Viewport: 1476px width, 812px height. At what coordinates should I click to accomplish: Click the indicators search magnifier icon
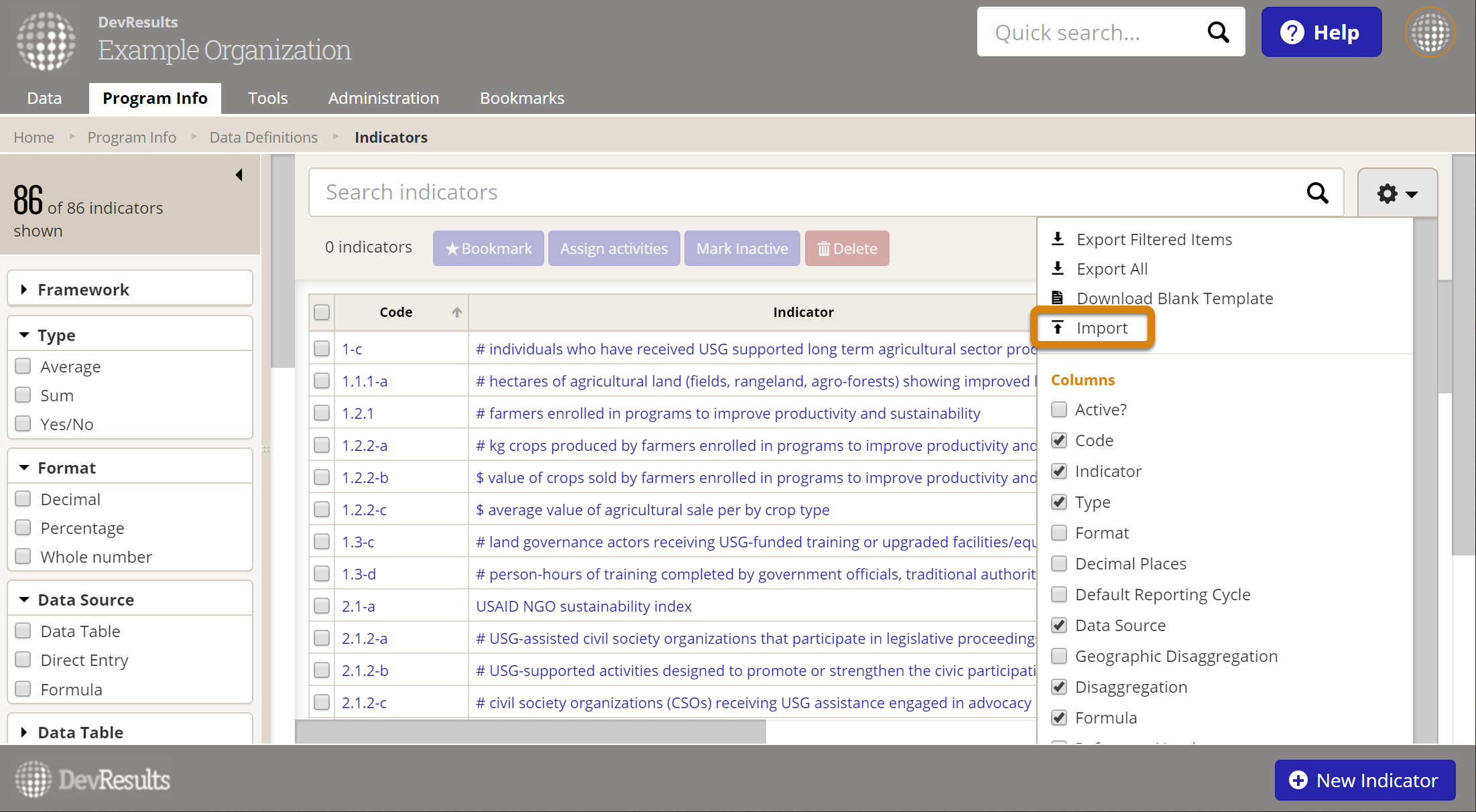click(x=1317, y=193)
